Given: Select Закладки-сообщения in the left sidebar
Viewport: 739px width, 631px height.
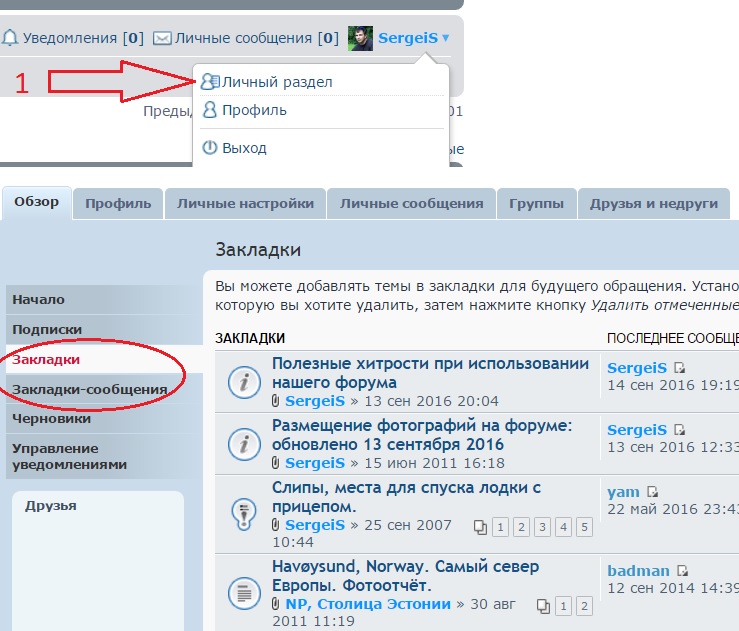Looking at the screenshot, I should 89,389.
